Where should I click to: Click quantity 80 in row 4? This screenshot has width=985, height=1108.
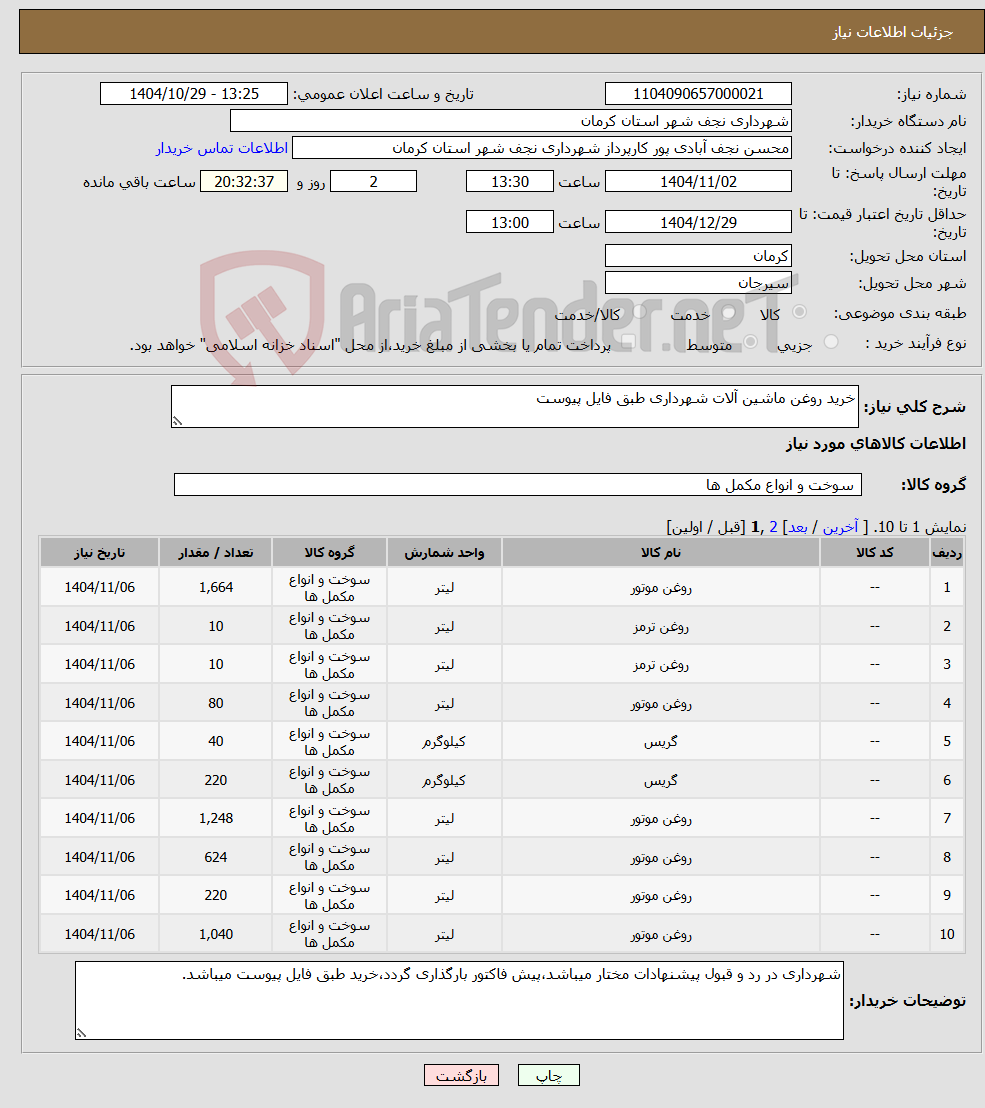click(x=216, y=703)
